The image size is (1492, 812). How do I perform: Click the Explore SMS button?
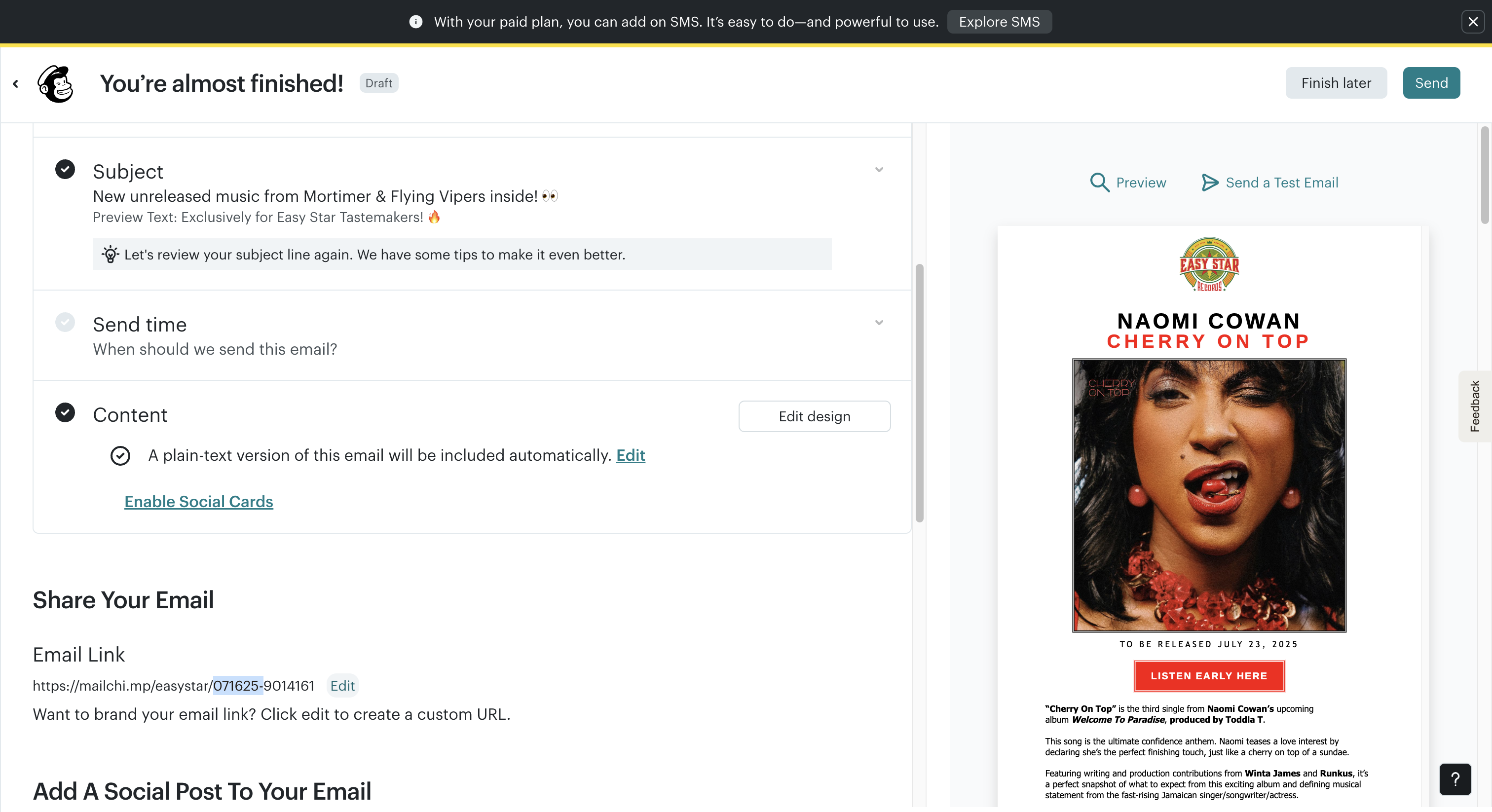point(999,22)
